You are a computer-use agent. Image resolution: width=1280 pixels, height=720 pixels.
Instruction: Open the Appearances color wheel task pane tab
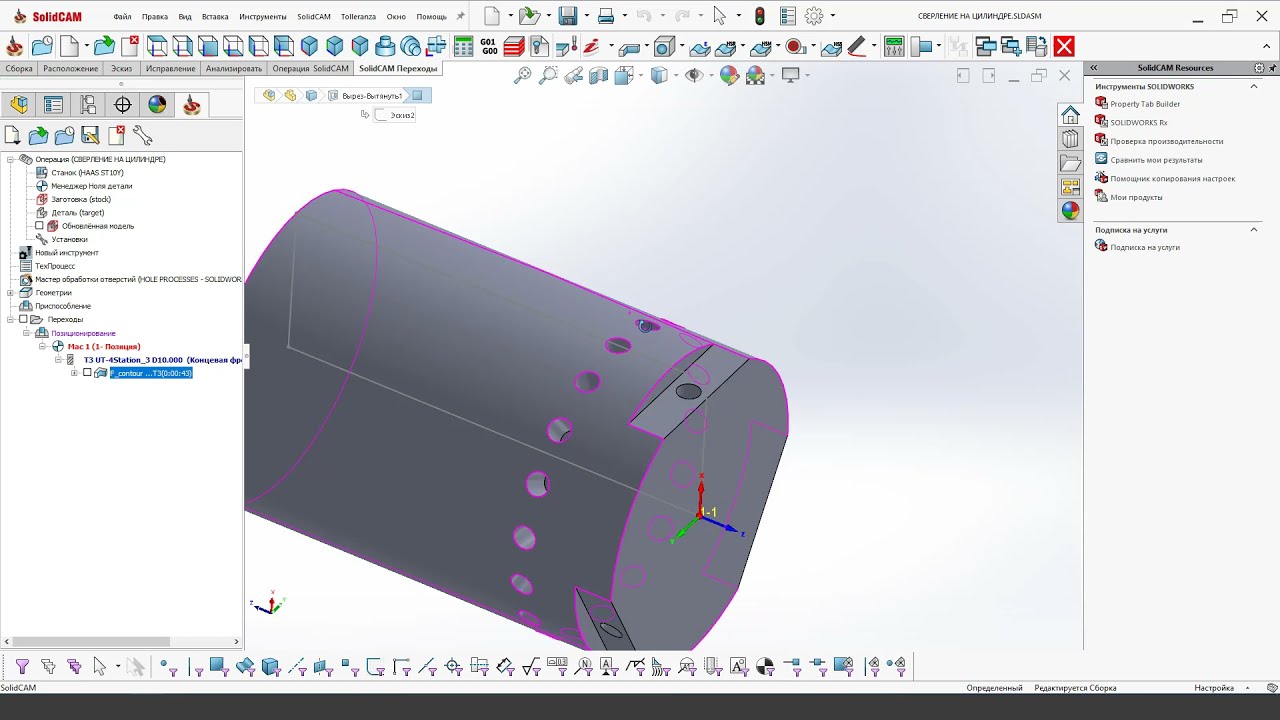tap(1070, 211)
